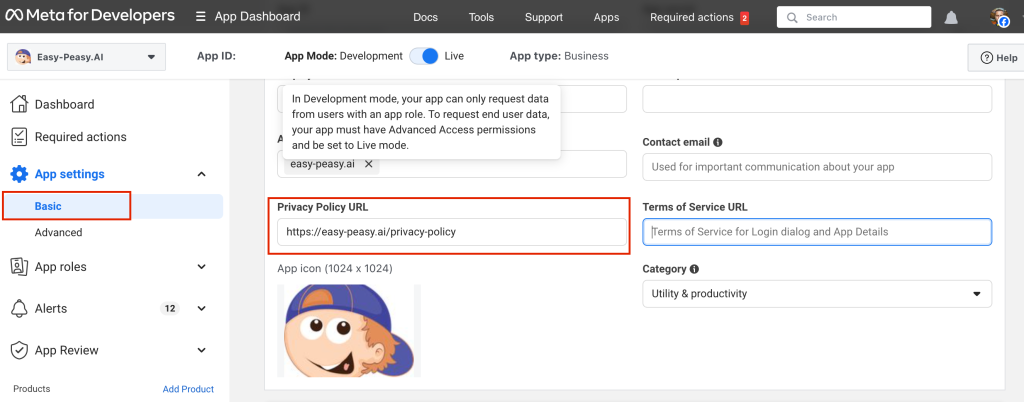Click the app icon thumbnail image
The image size is (1024, 402).
coord(348,330)
